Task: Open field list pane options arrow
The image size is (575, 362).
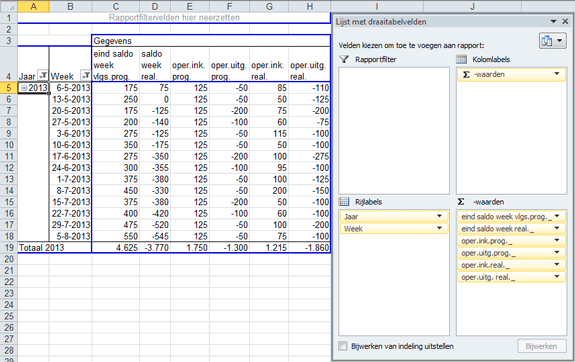Action: 553,22
